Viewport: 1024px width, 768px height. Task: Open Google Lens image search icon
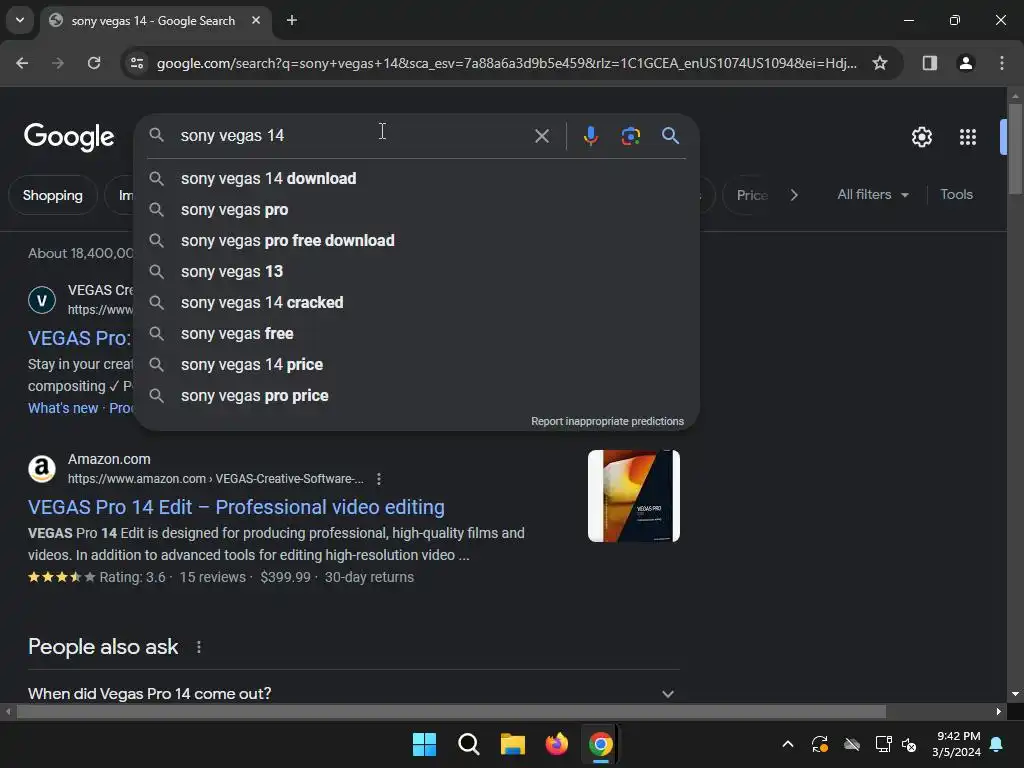coord(630,136)
